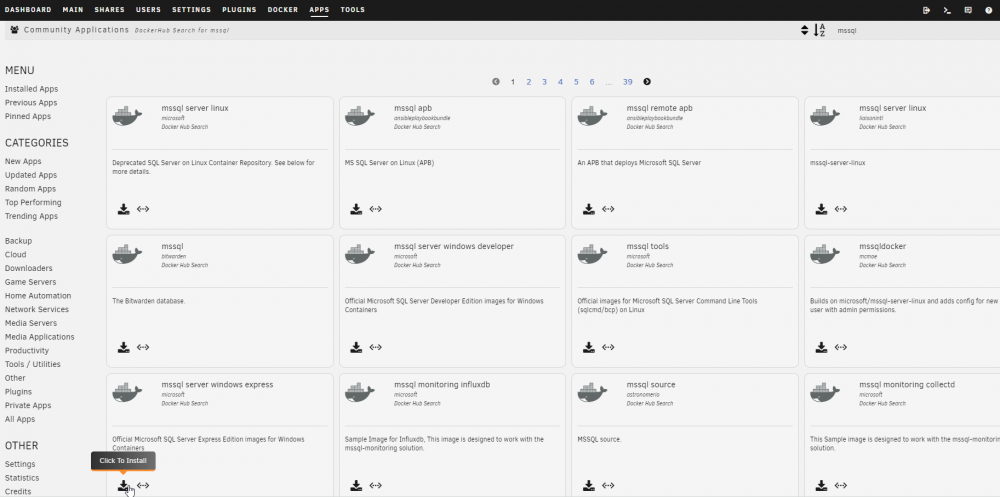Open Settings under the Other section
The image size is (1000, 497).
(20, 464)
